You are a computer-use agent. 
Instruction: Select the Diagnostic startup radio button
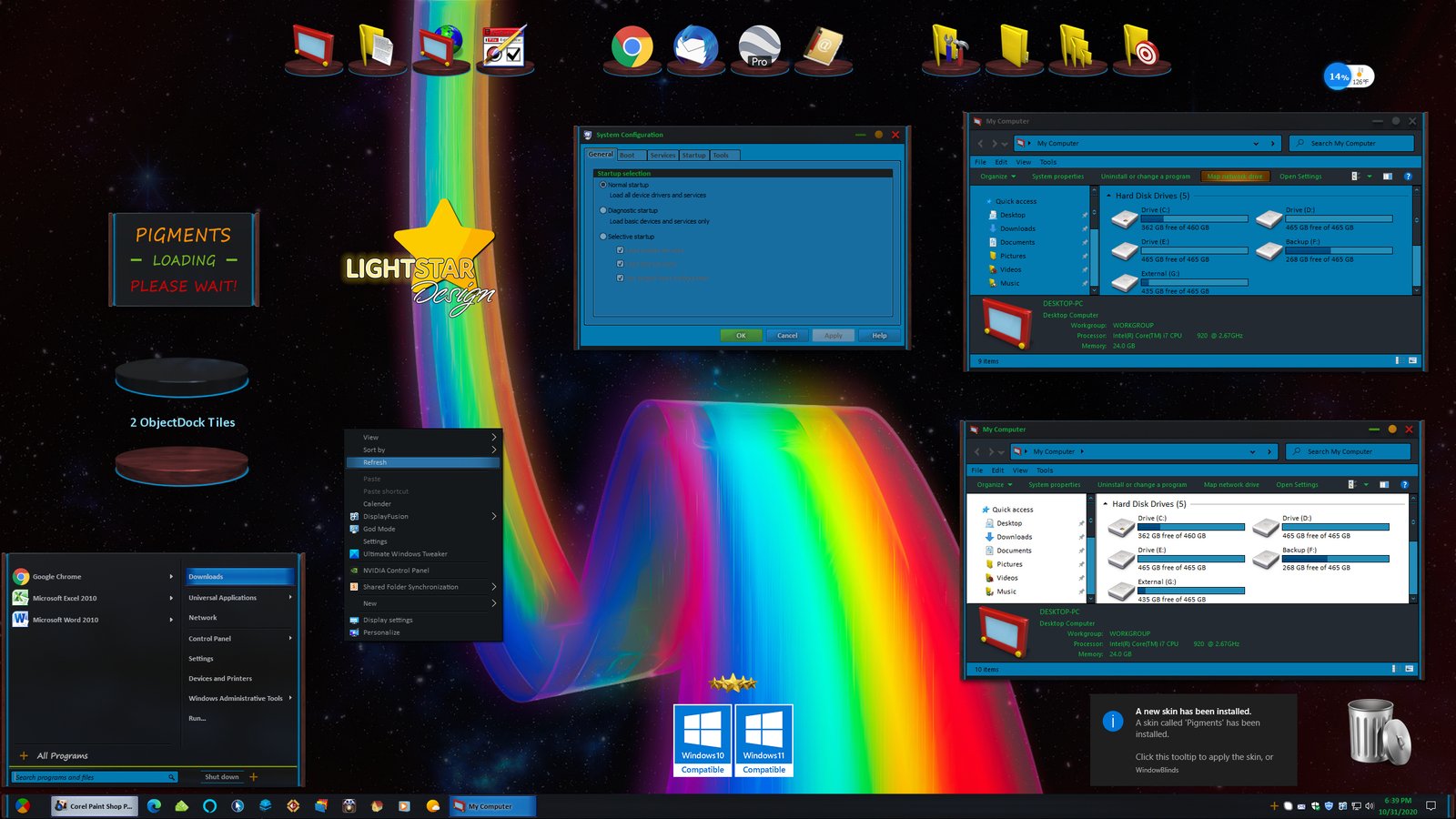point(603,210)
